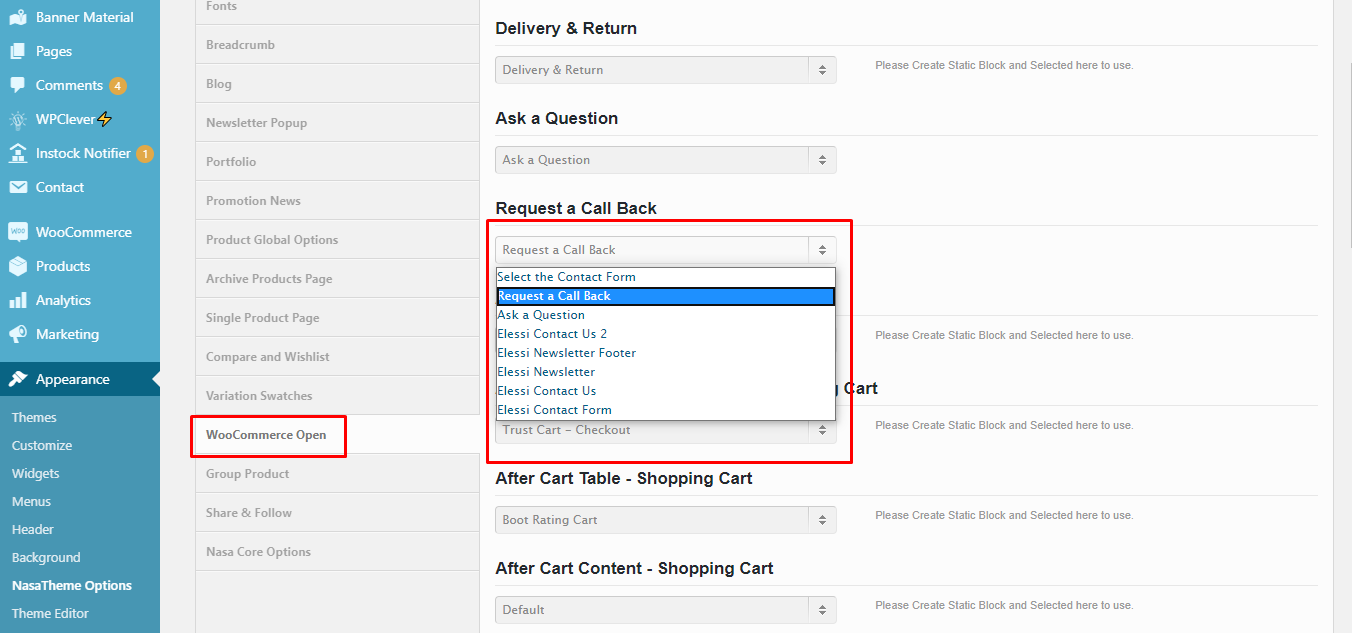
Task: Click the Instock Notifier icon
Action: tap(18, 153)
